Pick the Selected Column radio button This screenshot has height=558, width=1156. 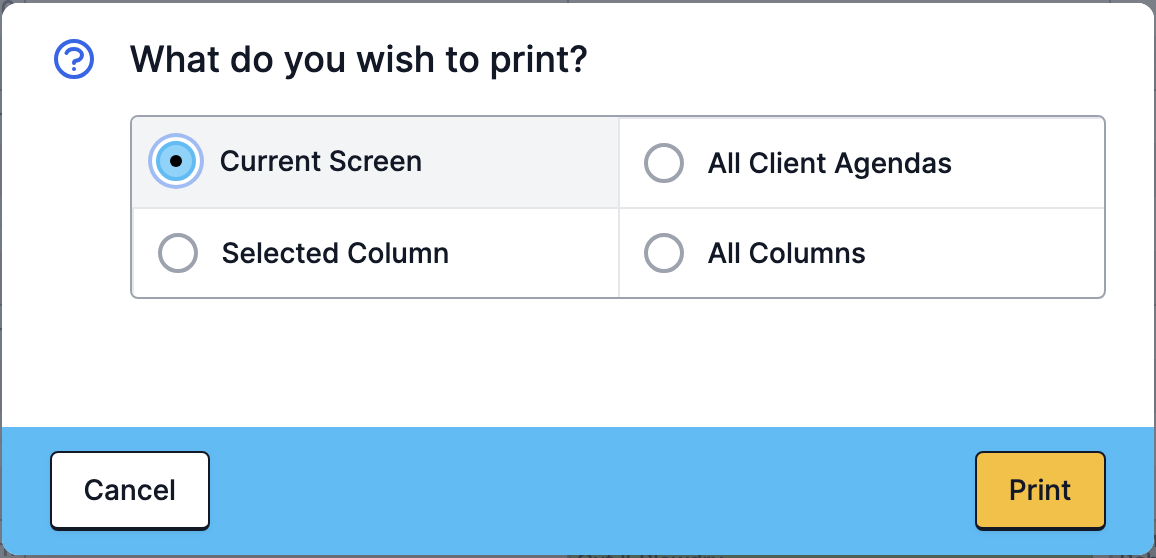click(x=178, y=253)
